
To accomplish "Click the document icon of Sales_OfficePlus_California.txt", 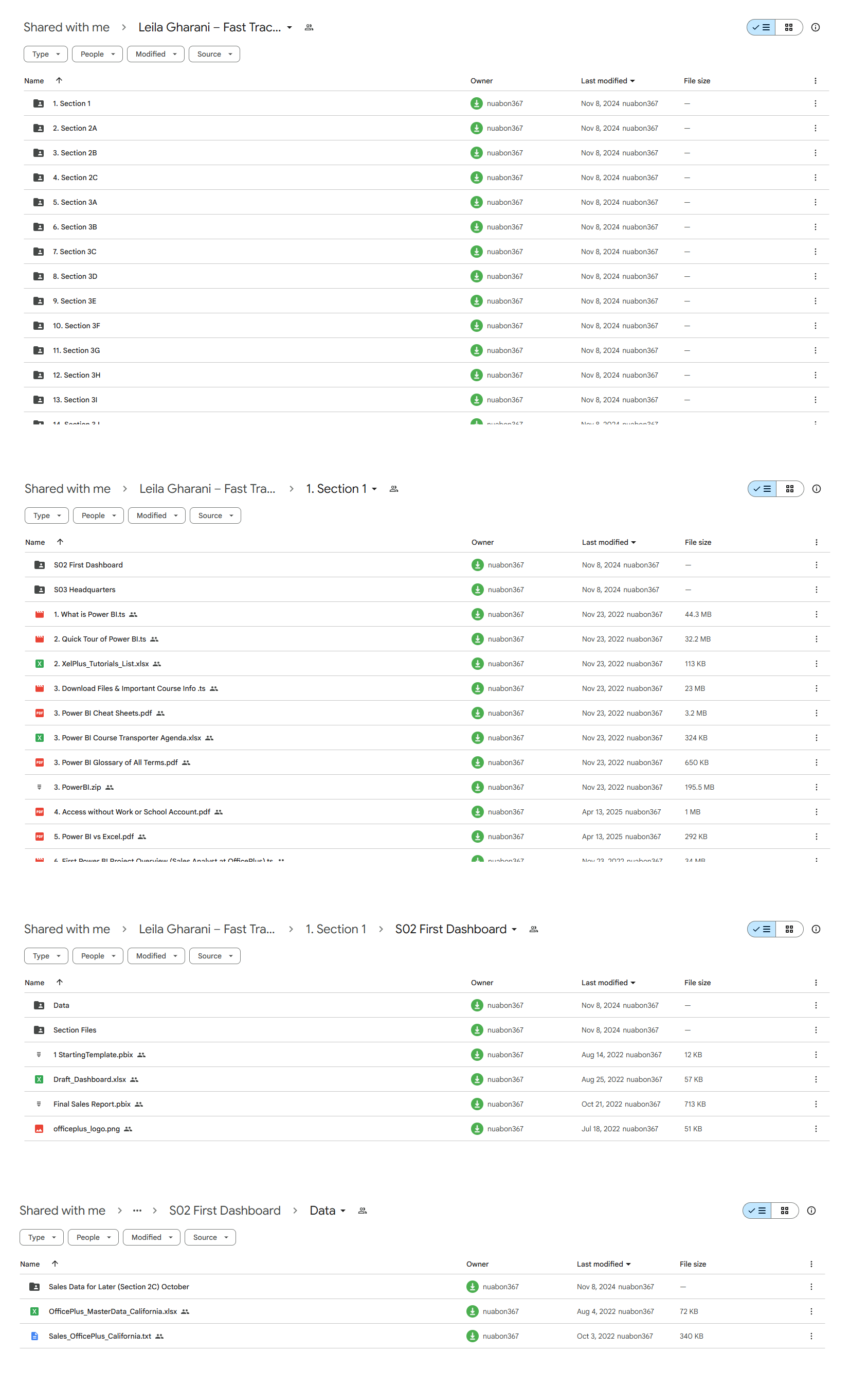I will pos(34,1337).
